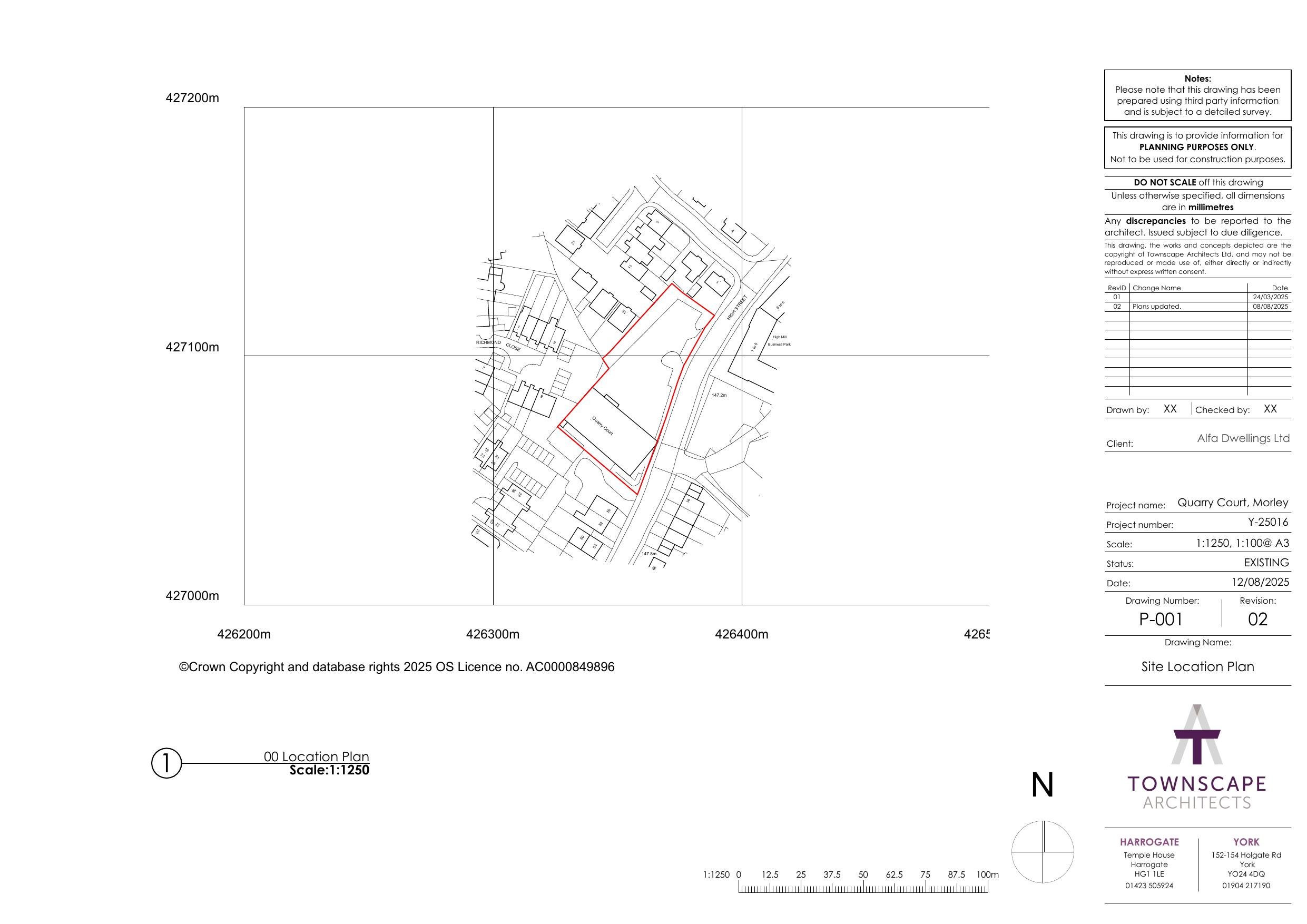Click the large N north label
The width and height of the screenshot is (1307, 924).
(1043, 785)
